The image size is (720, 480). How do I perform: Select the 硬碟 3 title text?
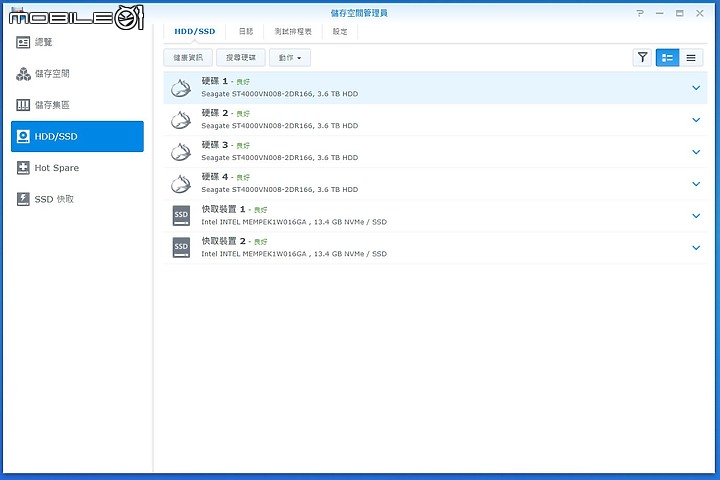214,145
